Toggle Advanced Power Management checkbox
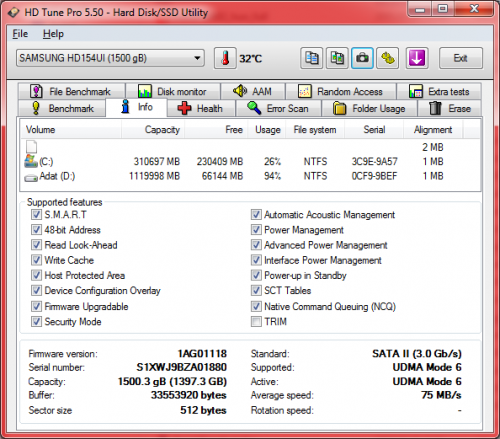This screenshot has width=500, height=439. point(256,245)
